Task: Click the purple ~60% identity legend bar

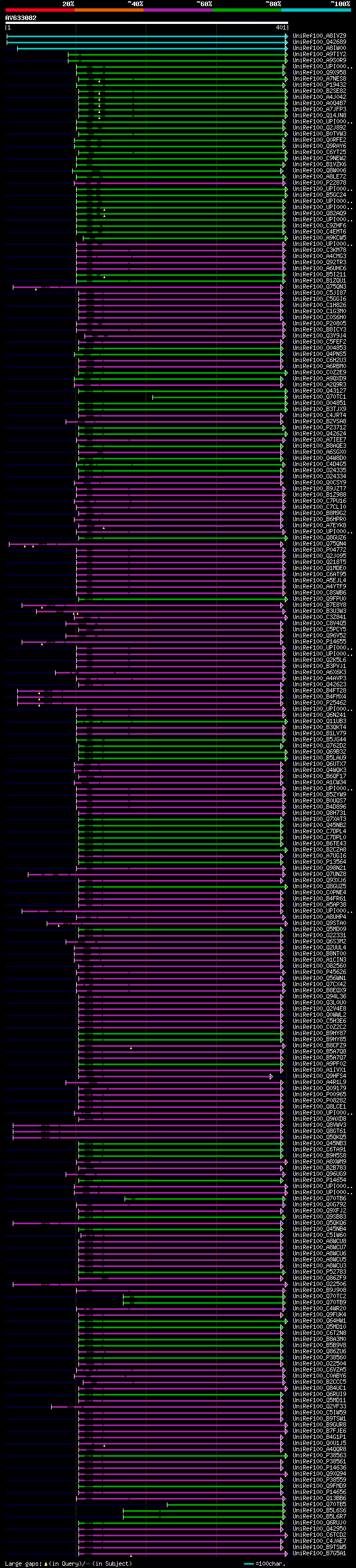Action: pos(179,10)
